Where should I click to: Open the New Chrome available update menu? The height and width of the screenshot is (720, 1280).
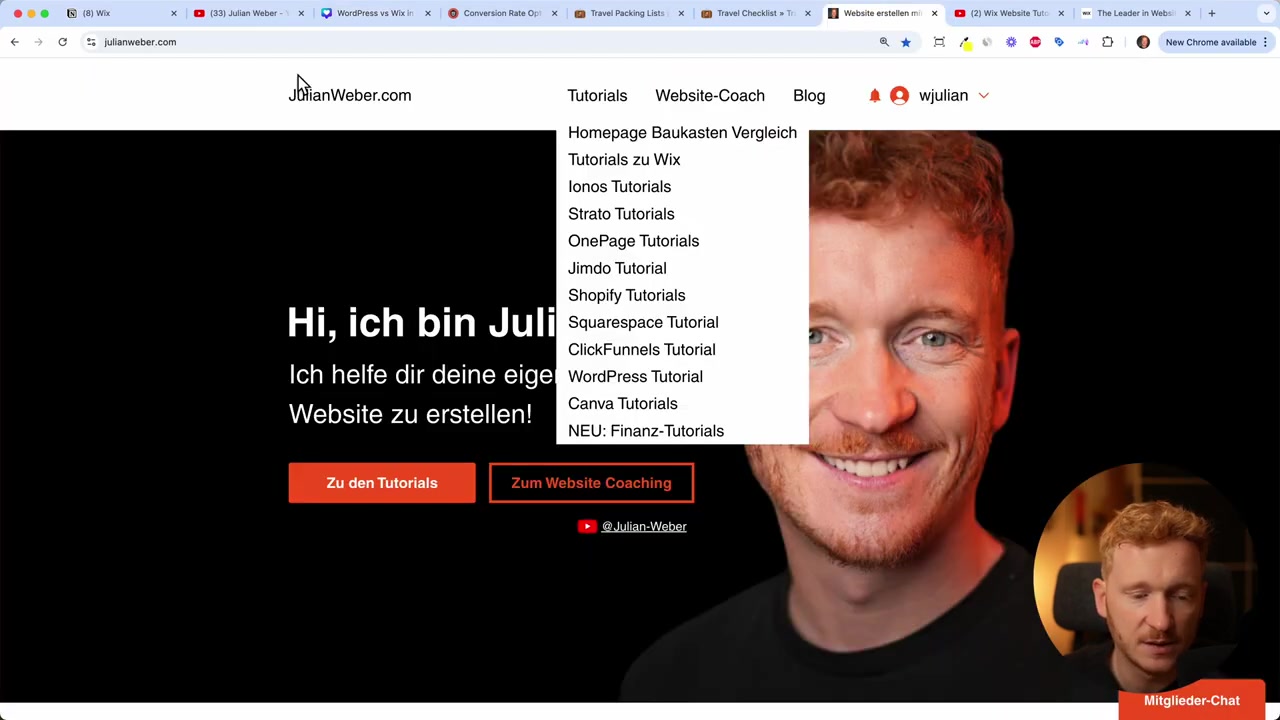pyautogui.click(x=1216, y=42)
